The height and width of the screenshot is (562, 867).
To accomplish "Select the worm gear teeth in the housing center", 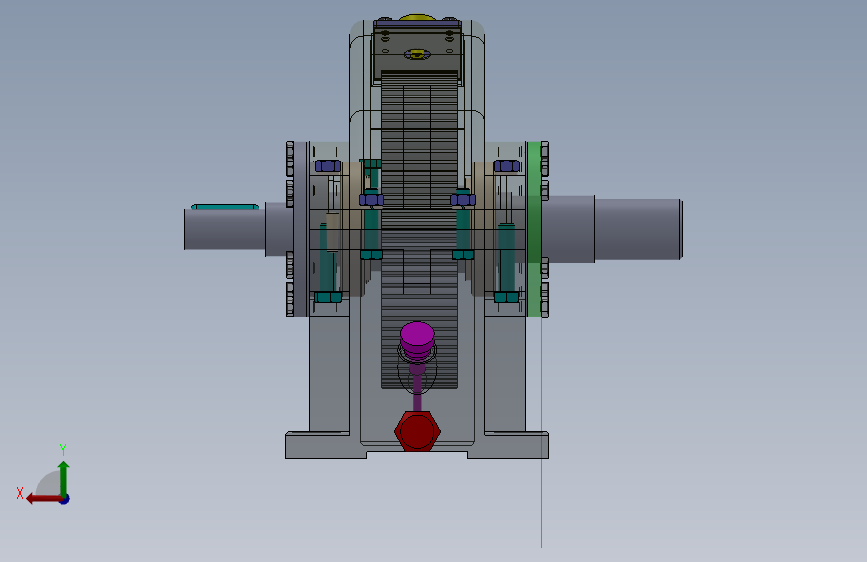I will point(419,230).
